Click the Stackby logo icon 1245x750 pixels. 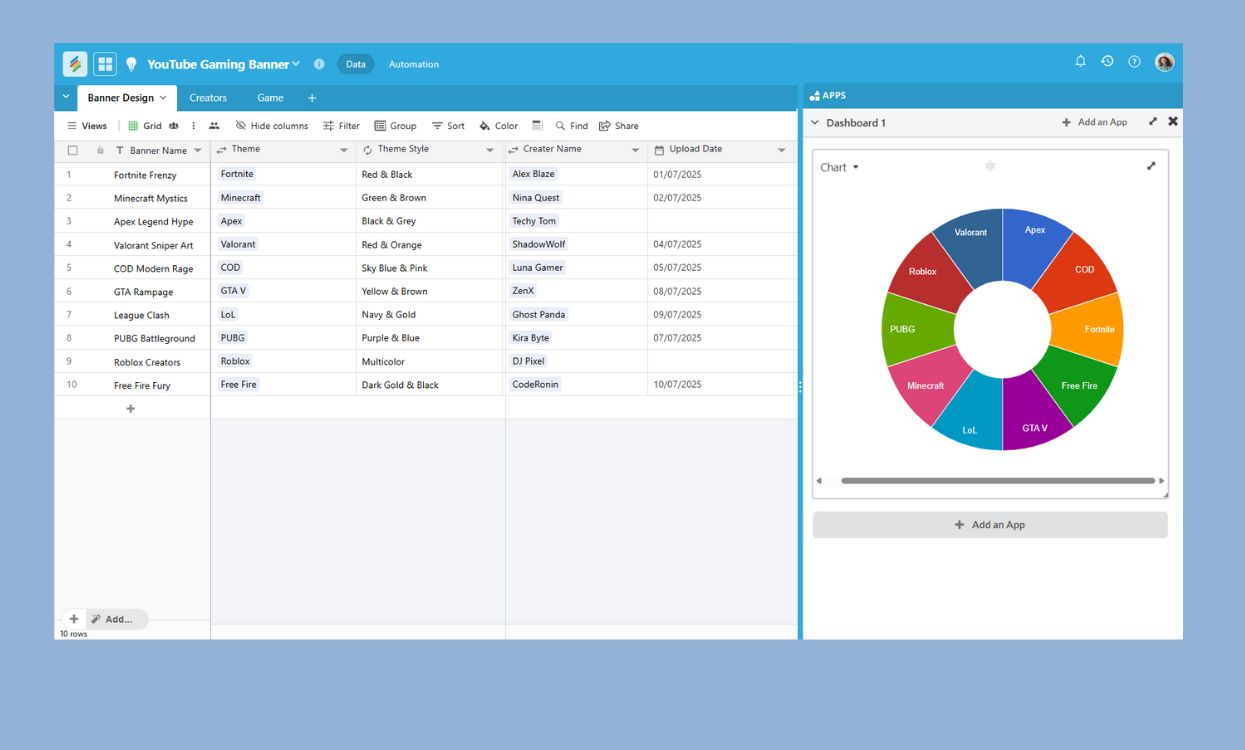75,64
